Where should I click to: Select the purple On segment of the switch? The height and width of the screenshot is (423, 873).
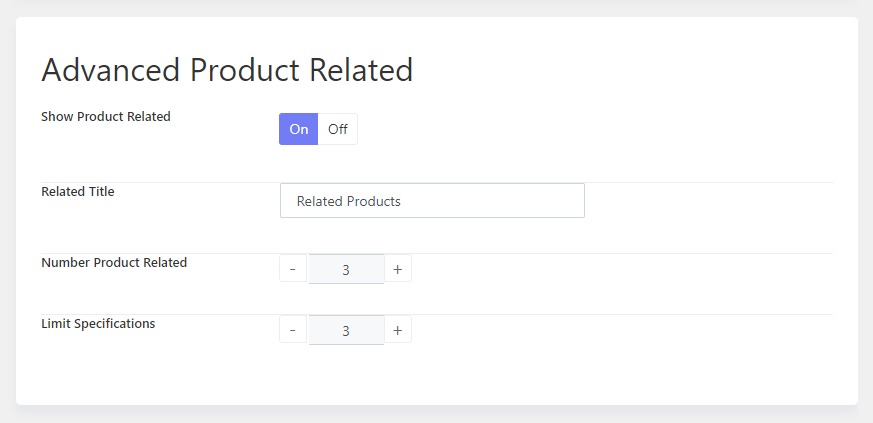coord(298,129)
